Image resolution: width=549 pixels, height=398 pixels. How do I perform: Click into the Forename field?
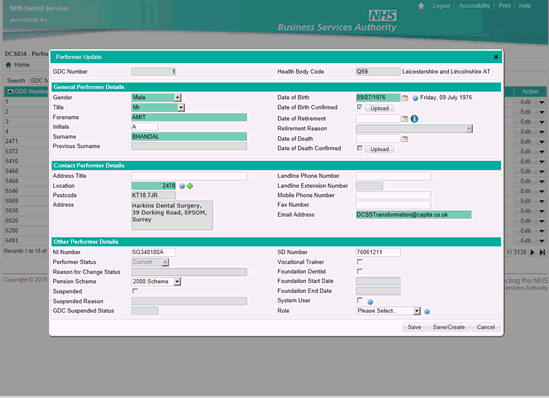[189, 117]
